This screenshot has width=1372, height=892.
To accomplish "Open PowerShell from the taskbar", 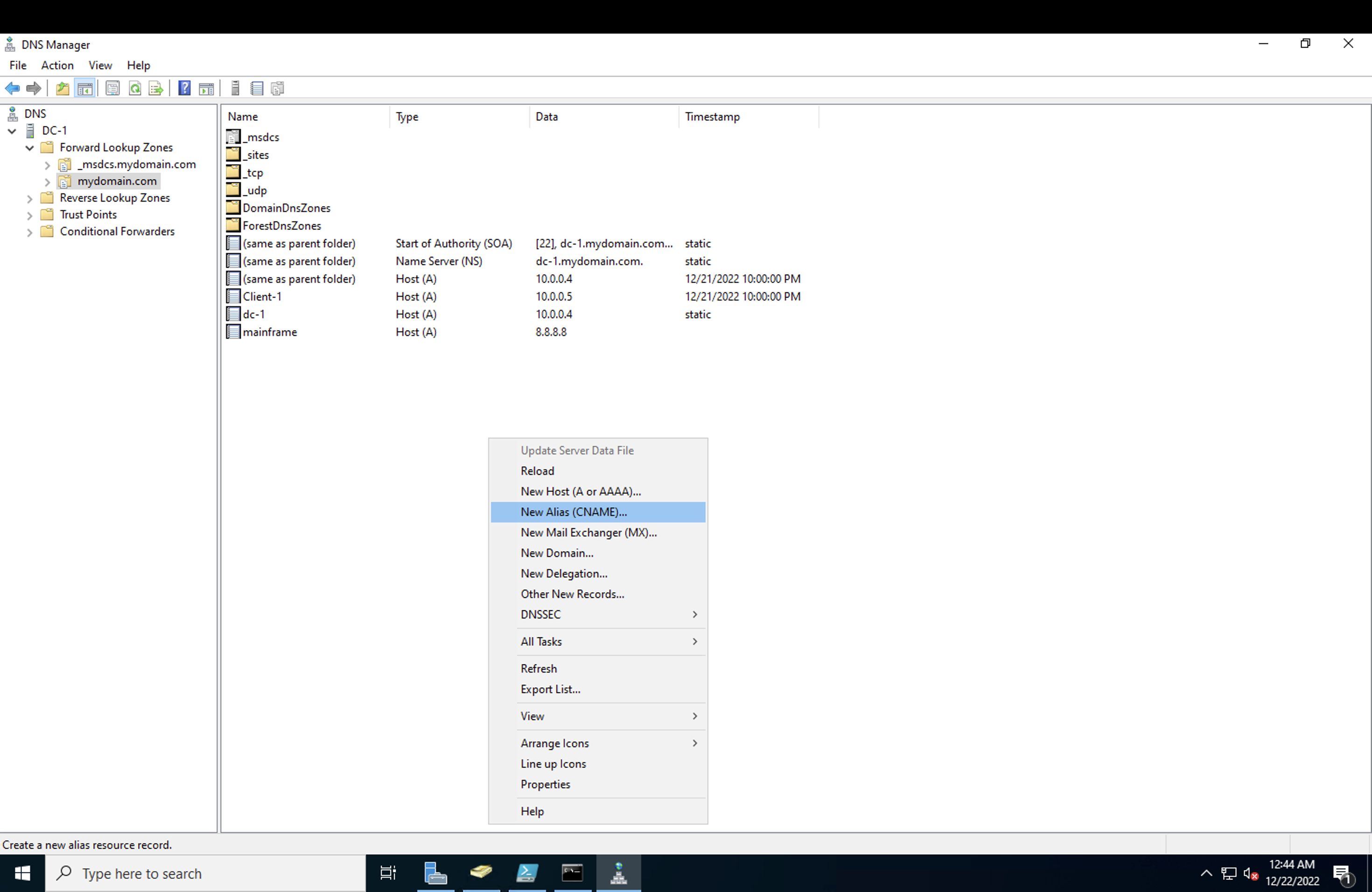I will 527,873.
